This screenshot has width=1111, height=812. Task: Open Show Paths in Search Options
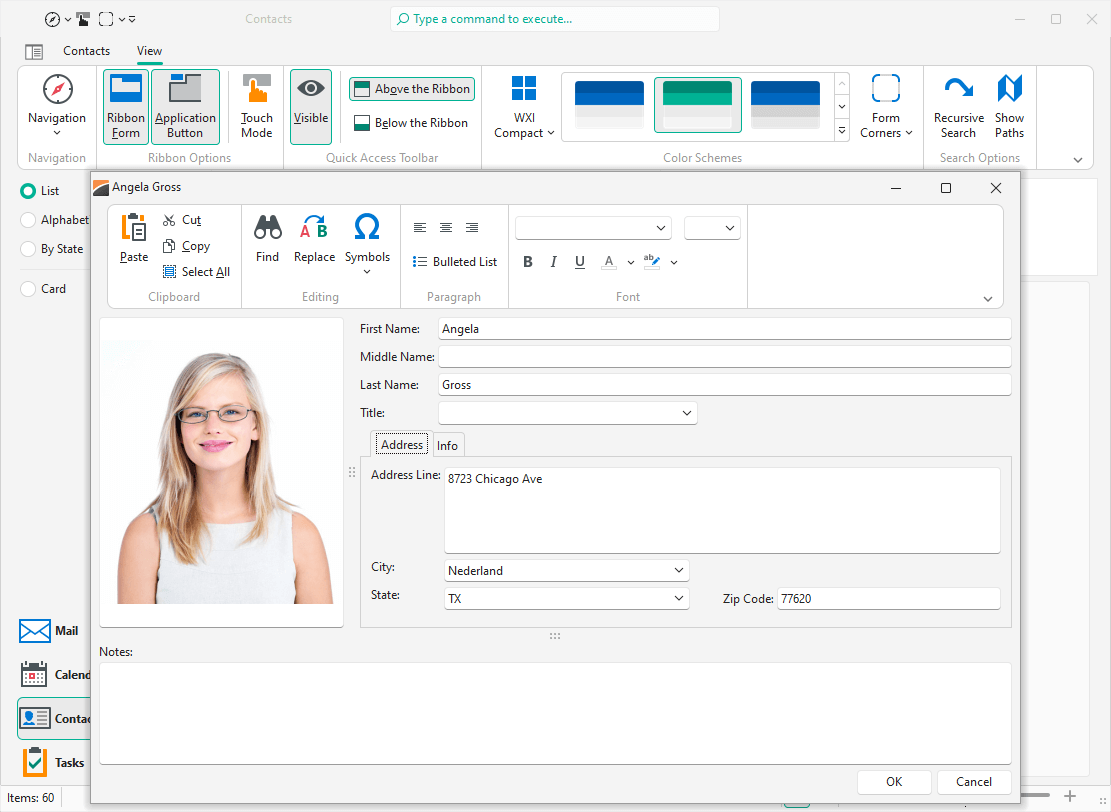pos(1009,105)
